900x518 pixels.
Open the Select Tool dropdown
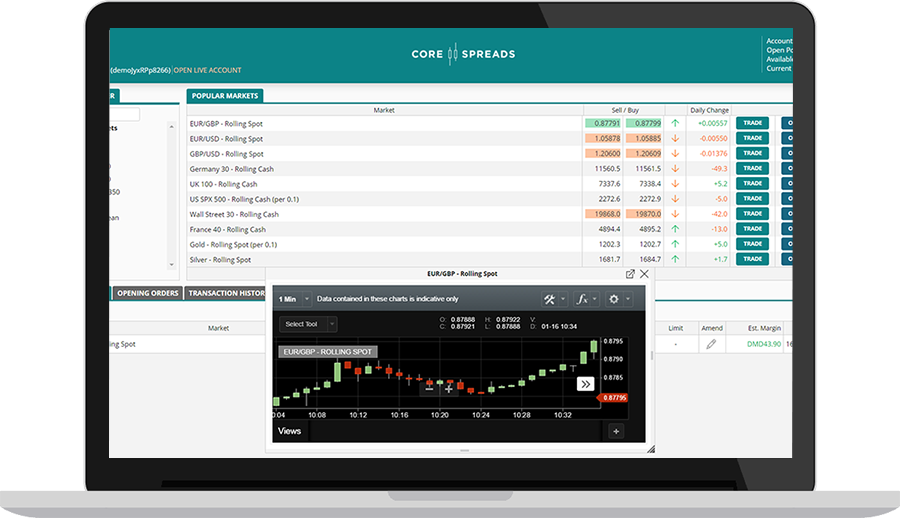click(x=308, y=324)
